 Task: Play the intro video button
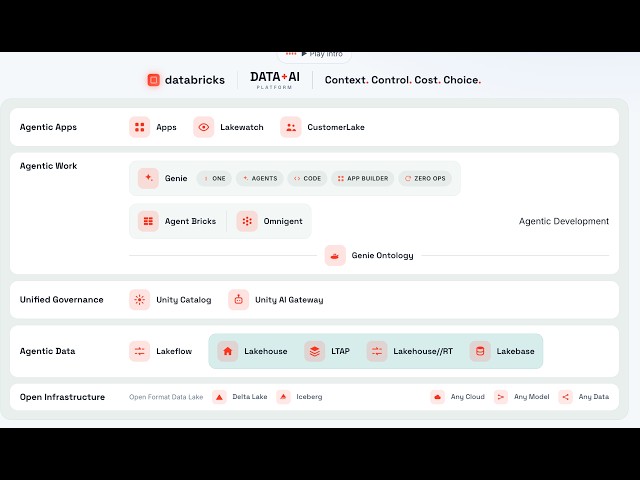coord(314,55)
